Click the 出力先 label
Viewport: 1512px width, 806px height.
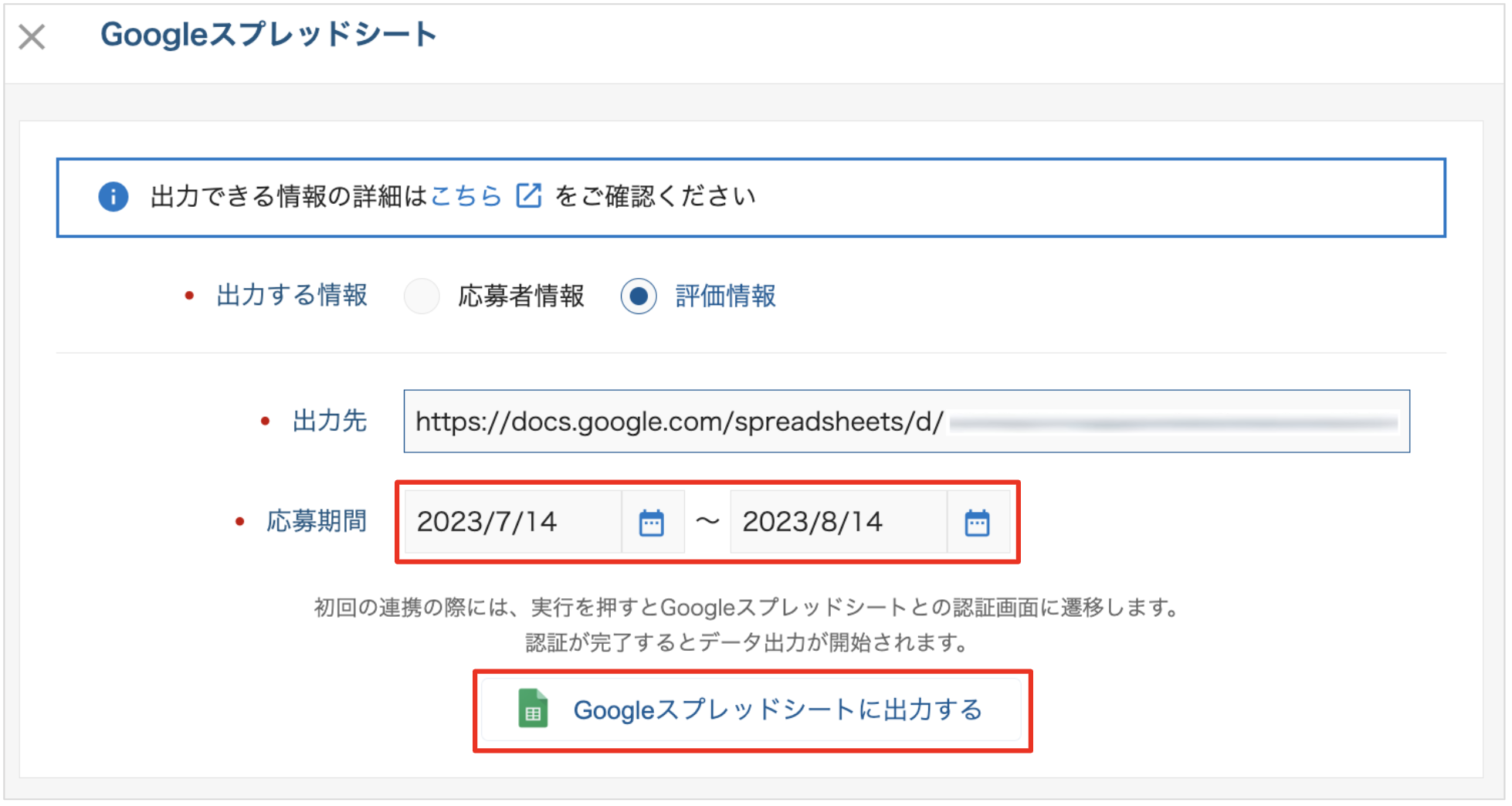(x=330, y=421)
